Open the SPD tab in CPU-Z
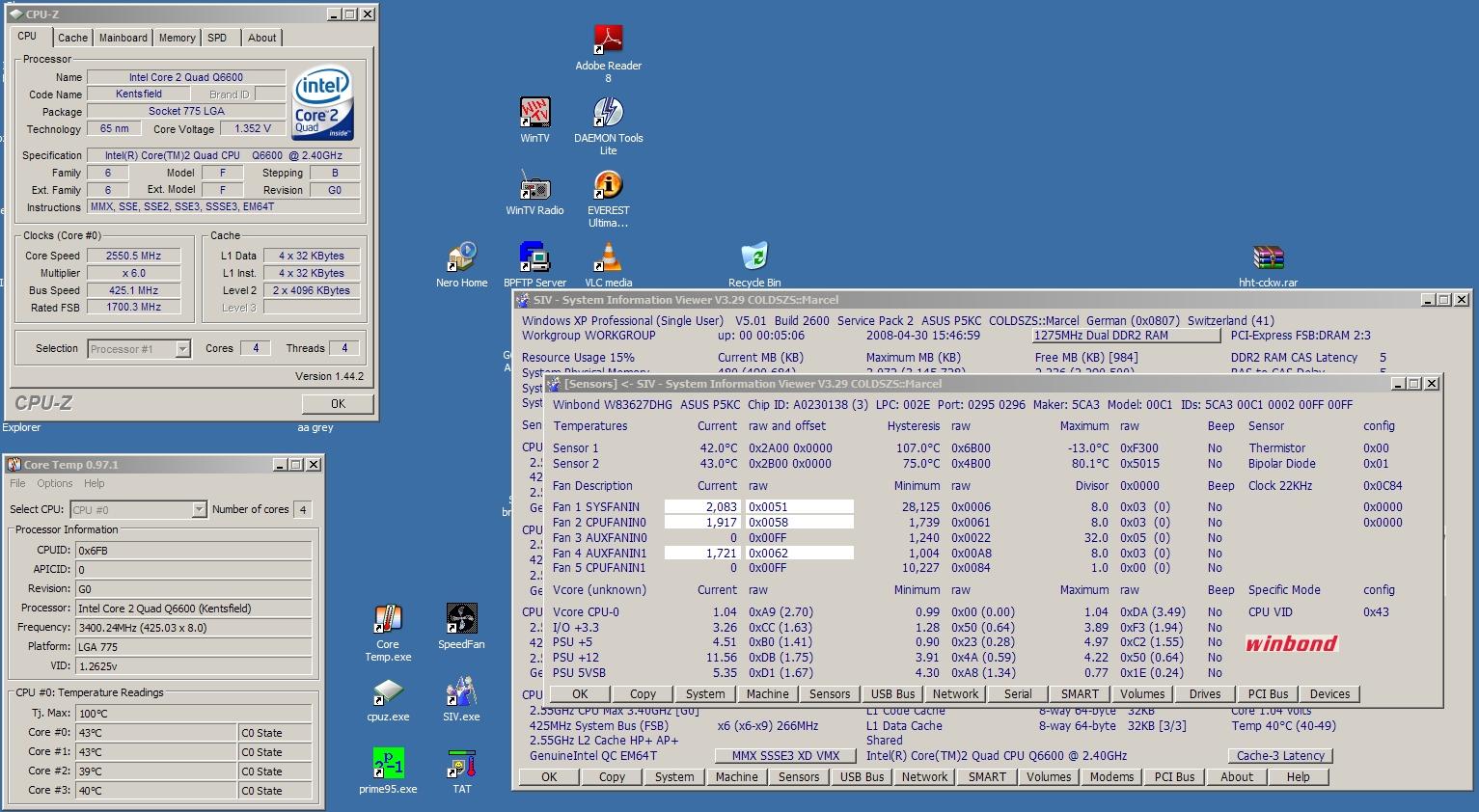The height and width of the screenshot is (812, 1479). 217,38
